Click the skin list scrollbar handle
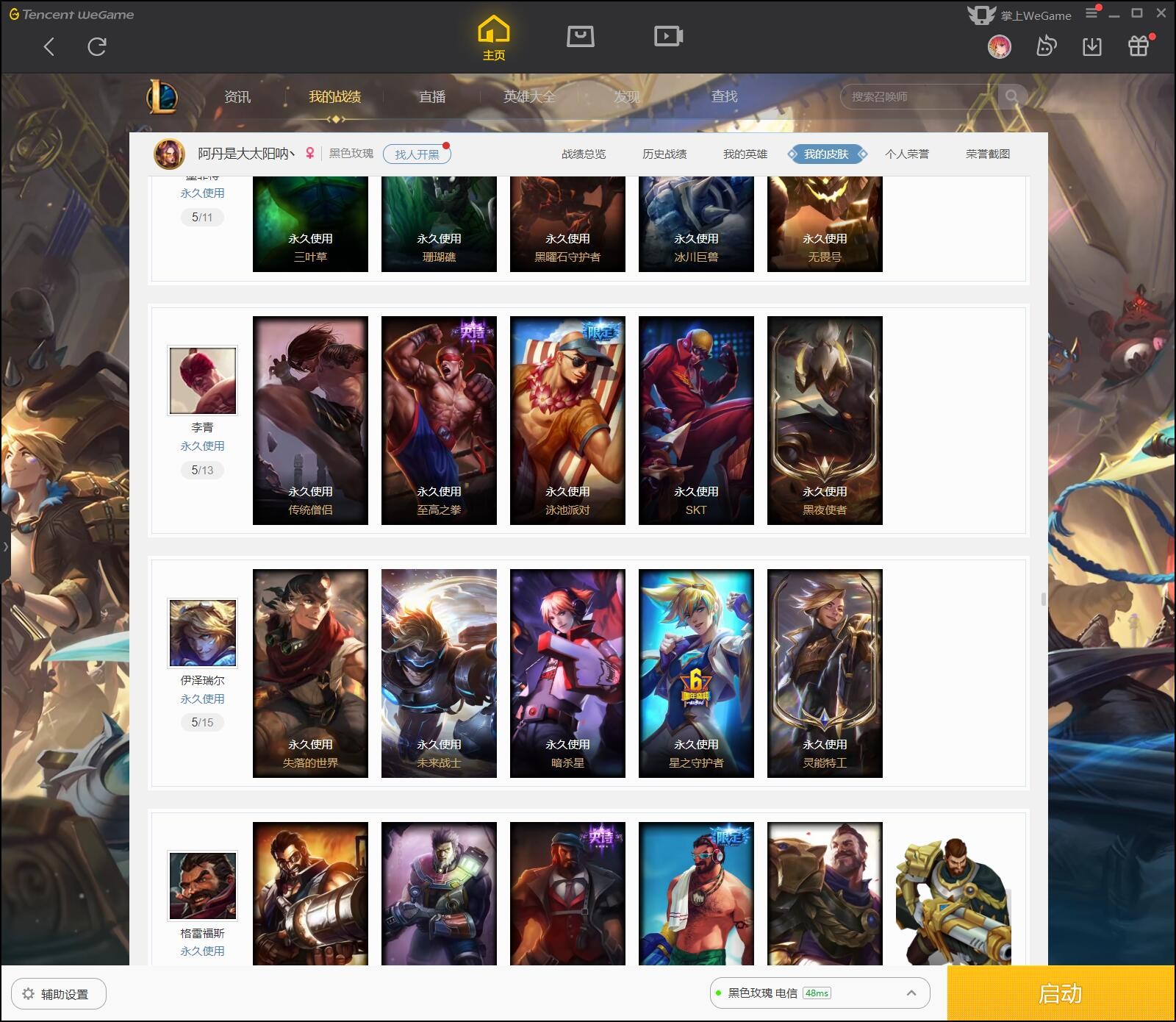Viewport: 1176px width, 1022px height. [1043, 599]
